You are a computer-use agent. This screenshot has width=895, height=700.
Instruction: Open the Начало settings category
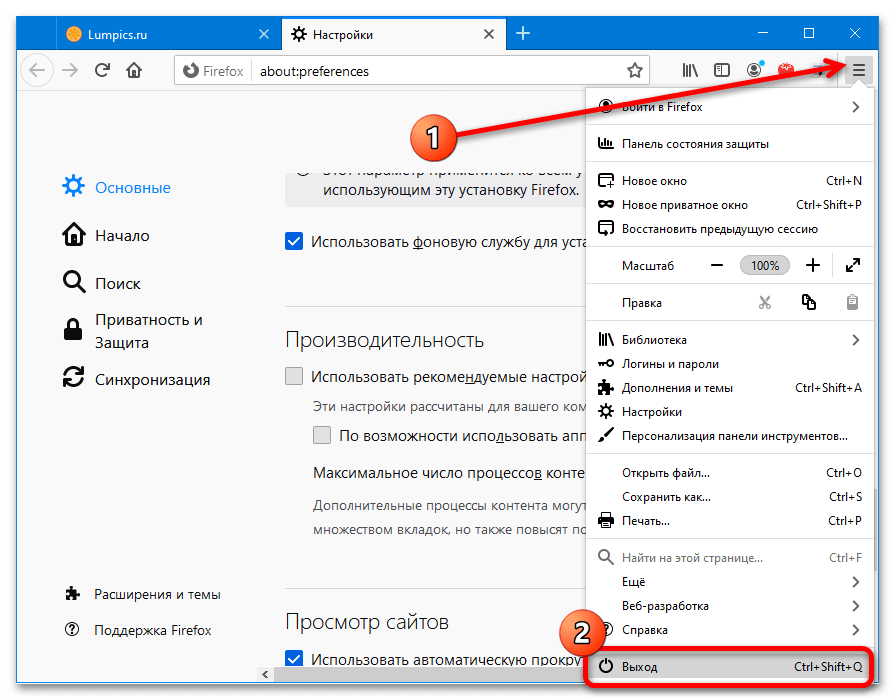pyautogui.click(x=106, y=235)
